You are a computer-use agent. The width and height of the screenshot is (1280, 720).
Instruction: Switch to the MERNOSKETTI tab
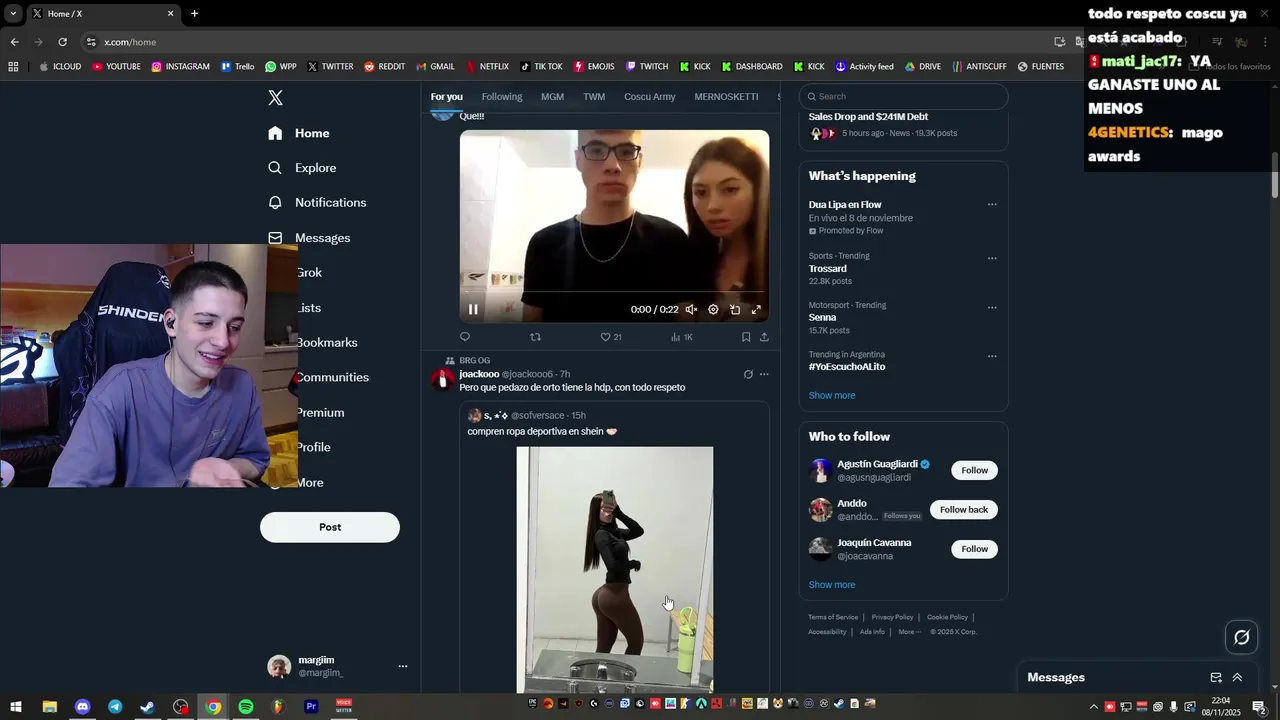pyautogui.click(x=726, y=96)
